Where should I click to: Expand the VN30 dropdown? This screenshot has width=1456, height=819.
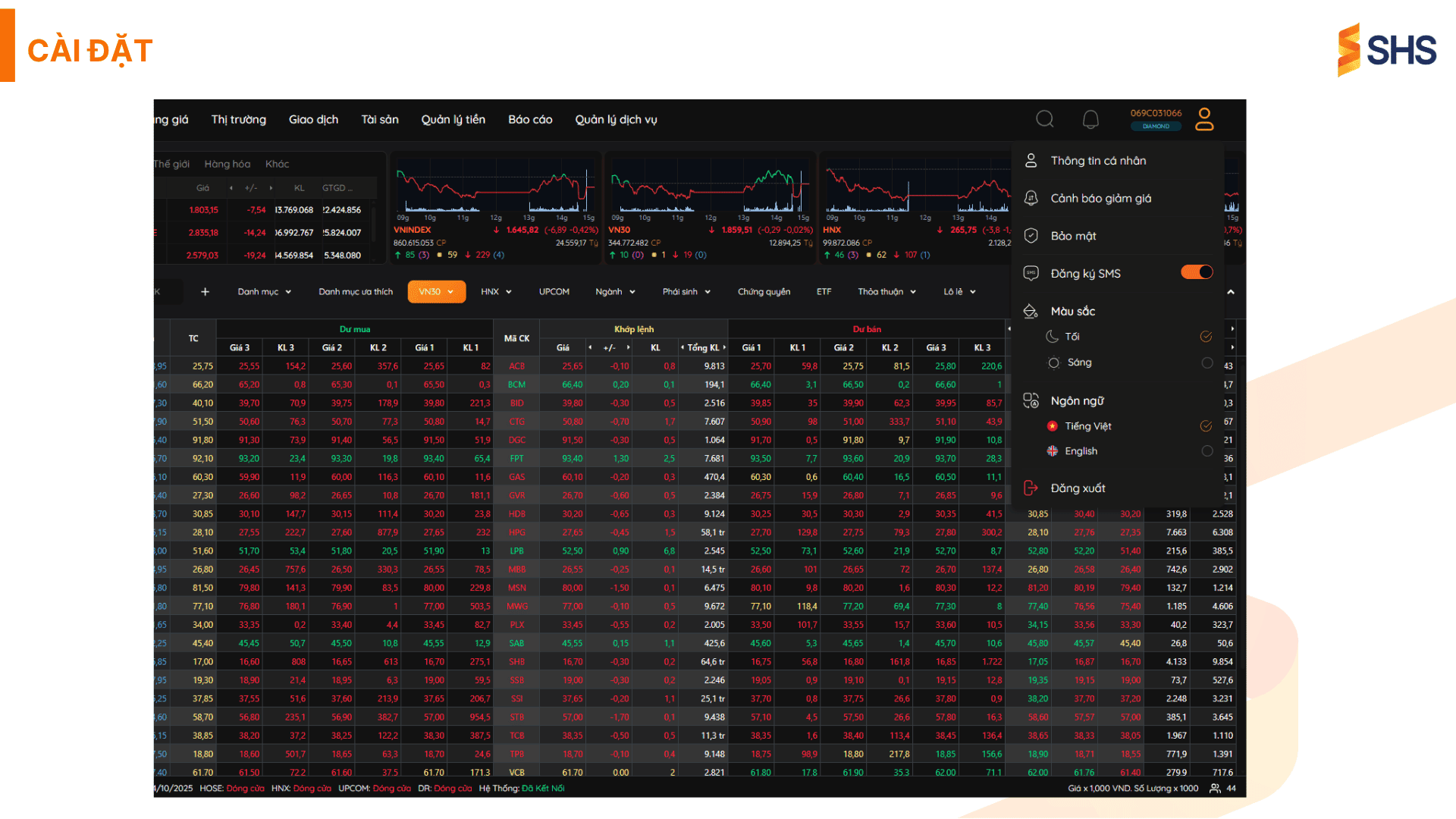pos(436,292)
